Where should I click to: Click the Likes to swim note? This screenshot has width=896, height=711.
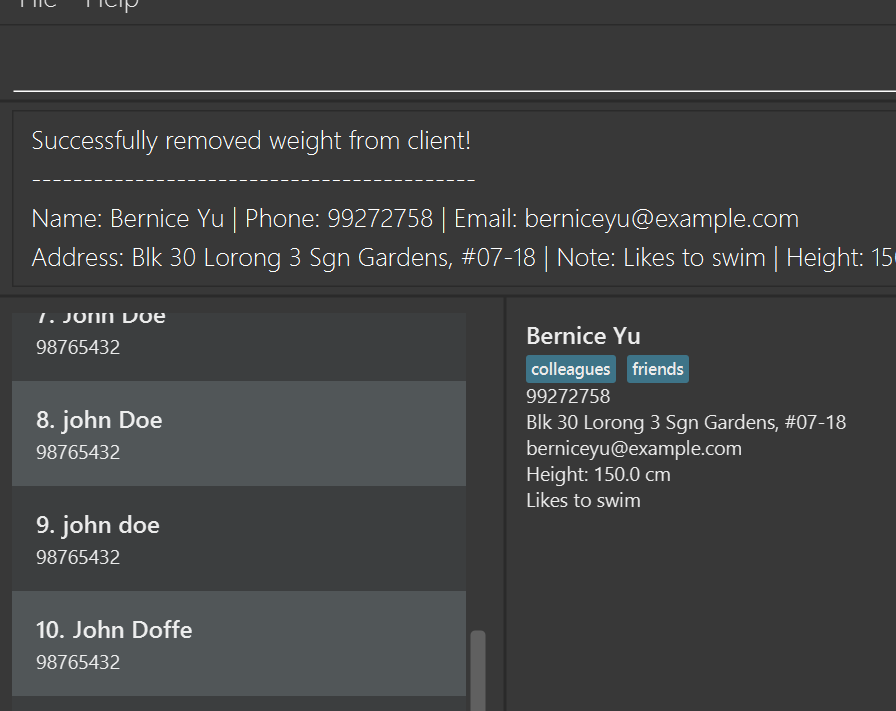tap(583, 500)
